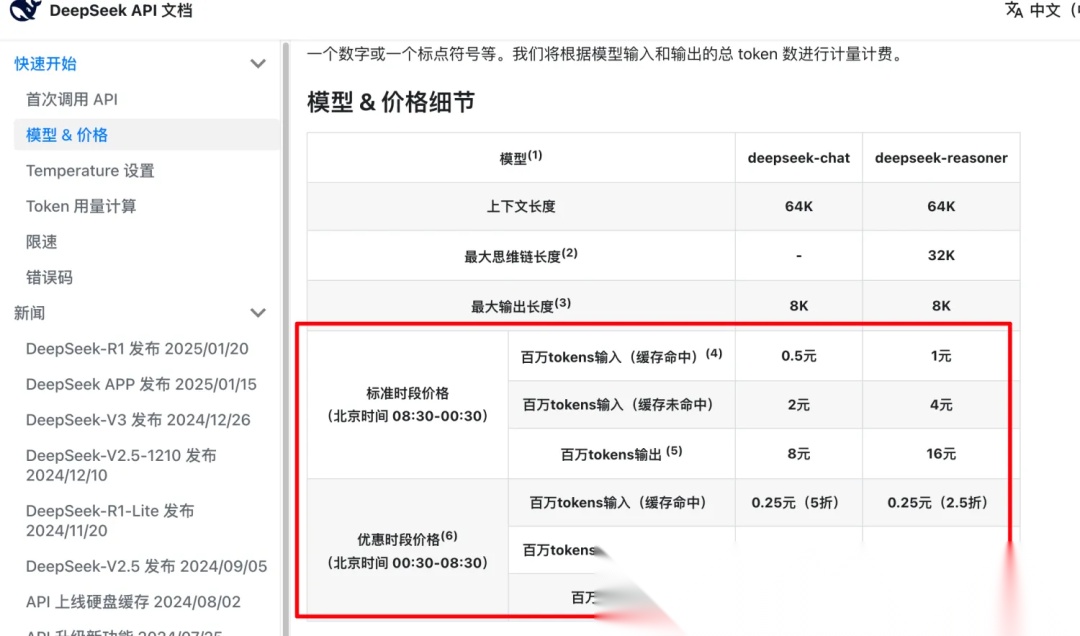Click 百万tokens输出 (5) row label
Image resolution: width=1080 pixels, height=636 pixels.
(x=621, y=453)
